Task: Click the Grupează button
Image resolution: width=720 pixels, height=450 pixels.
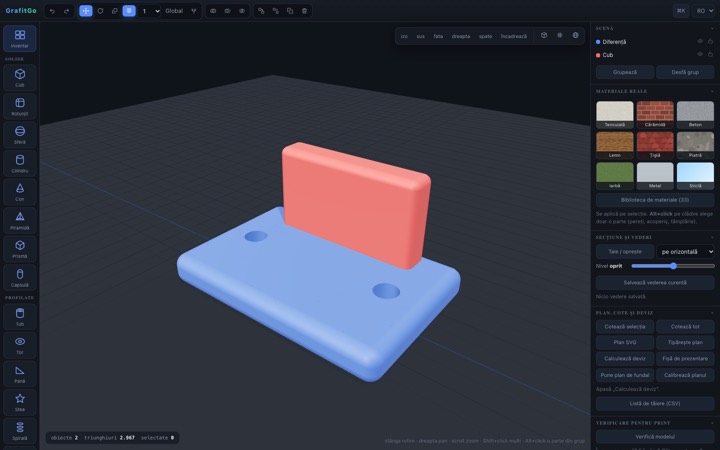Action: pyautogui.click(x=625, y=72)
